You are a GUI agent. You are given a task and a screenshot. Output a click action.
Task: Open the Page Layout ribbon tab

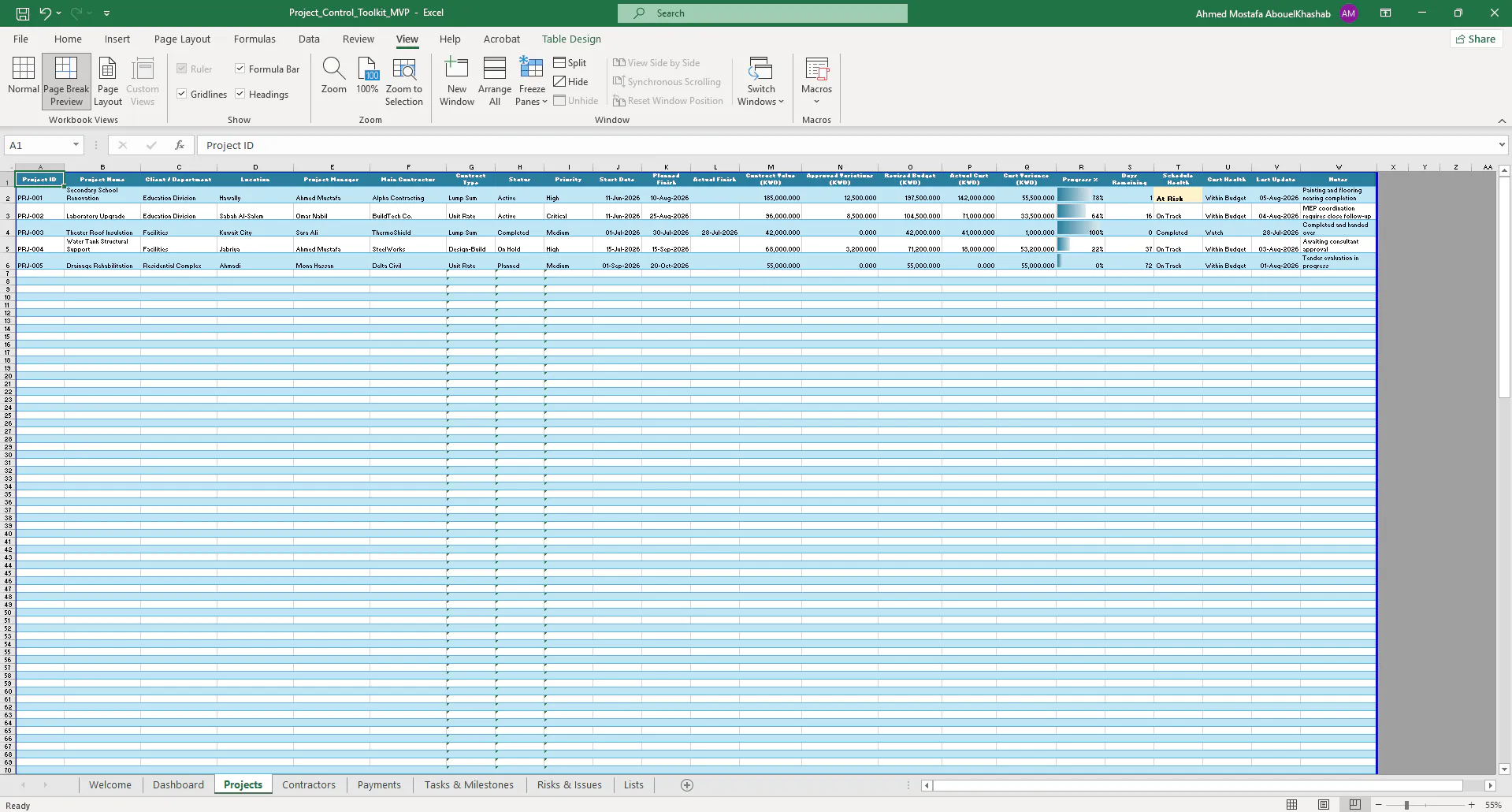[x=182, y=39]
